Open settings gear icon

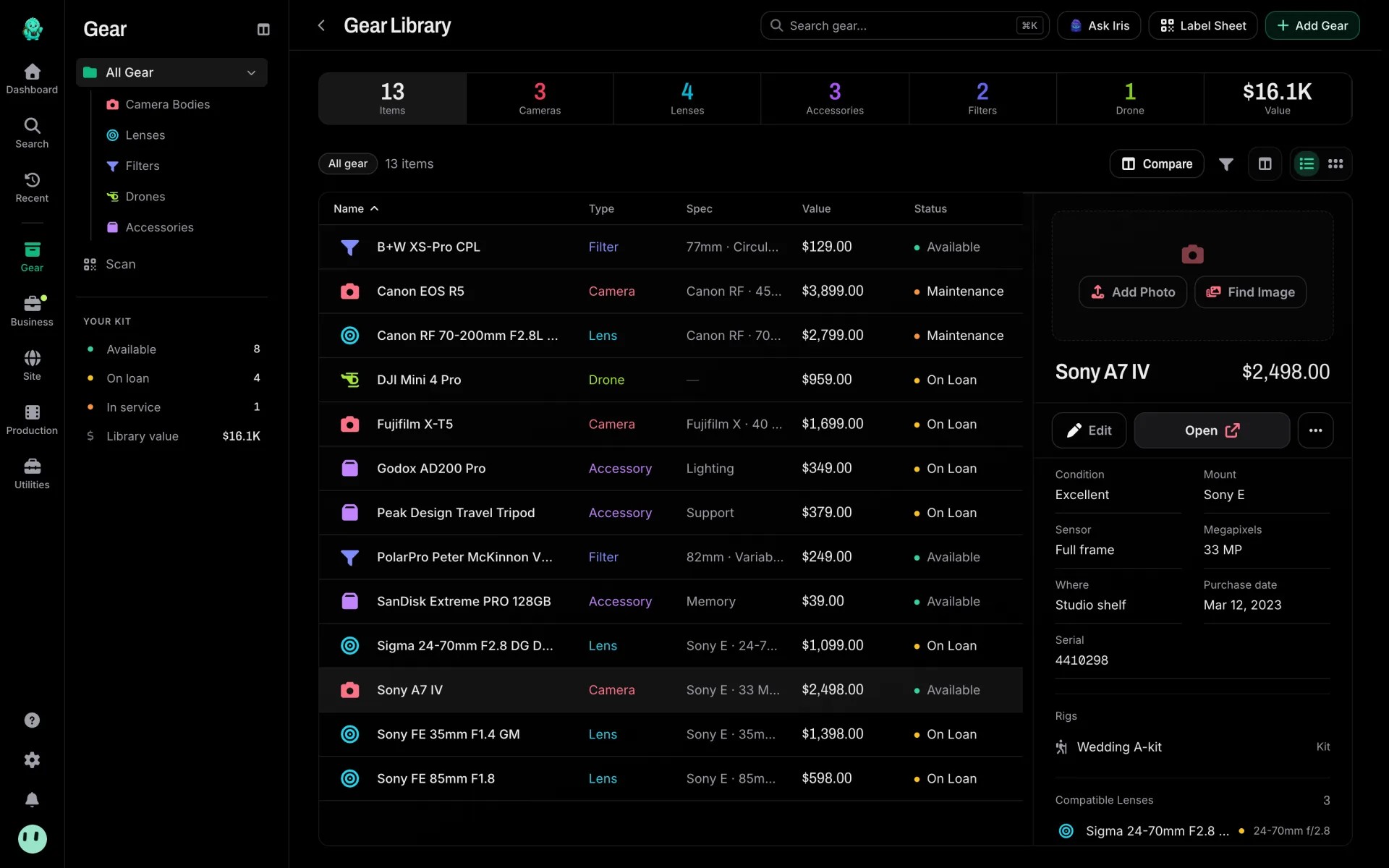tap(32, 759)
